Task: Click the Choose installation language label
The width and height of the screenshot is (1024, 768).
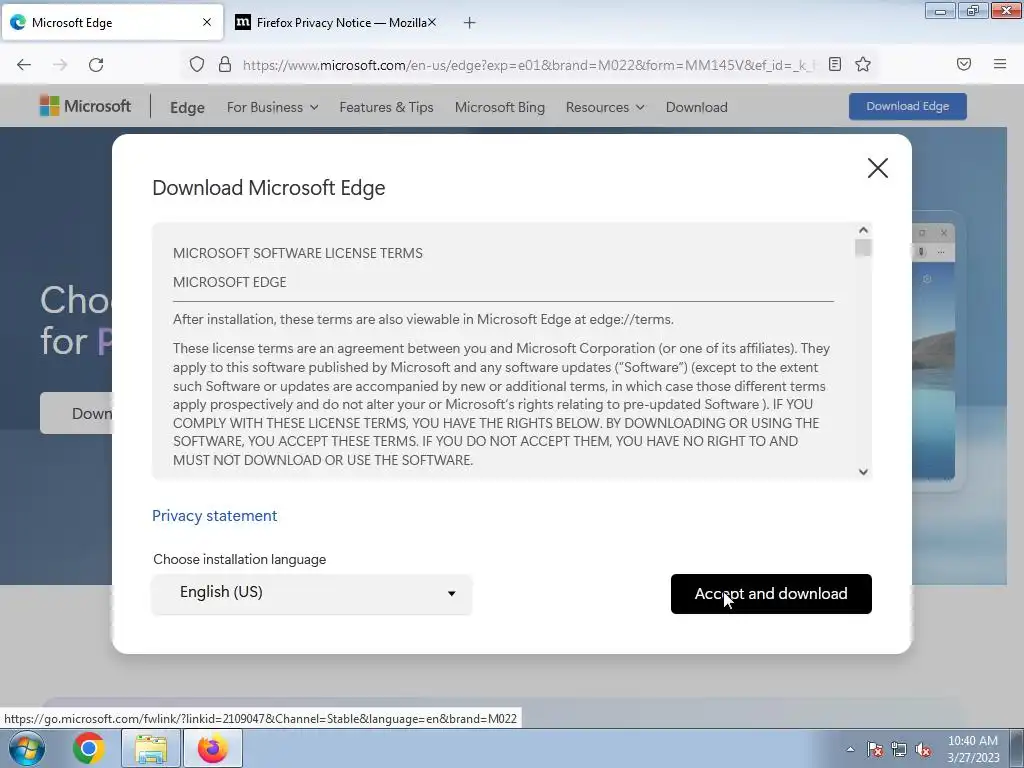Action: pyautogui.click(x=240, y=559)
